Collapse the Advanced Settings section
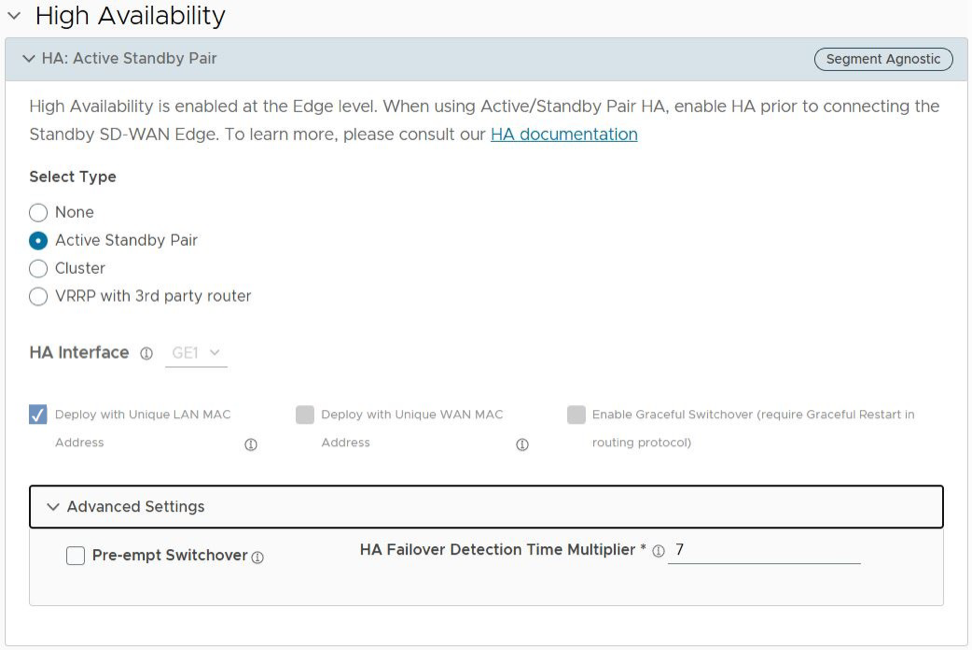The image size is (972, 650). click(53, 507)
